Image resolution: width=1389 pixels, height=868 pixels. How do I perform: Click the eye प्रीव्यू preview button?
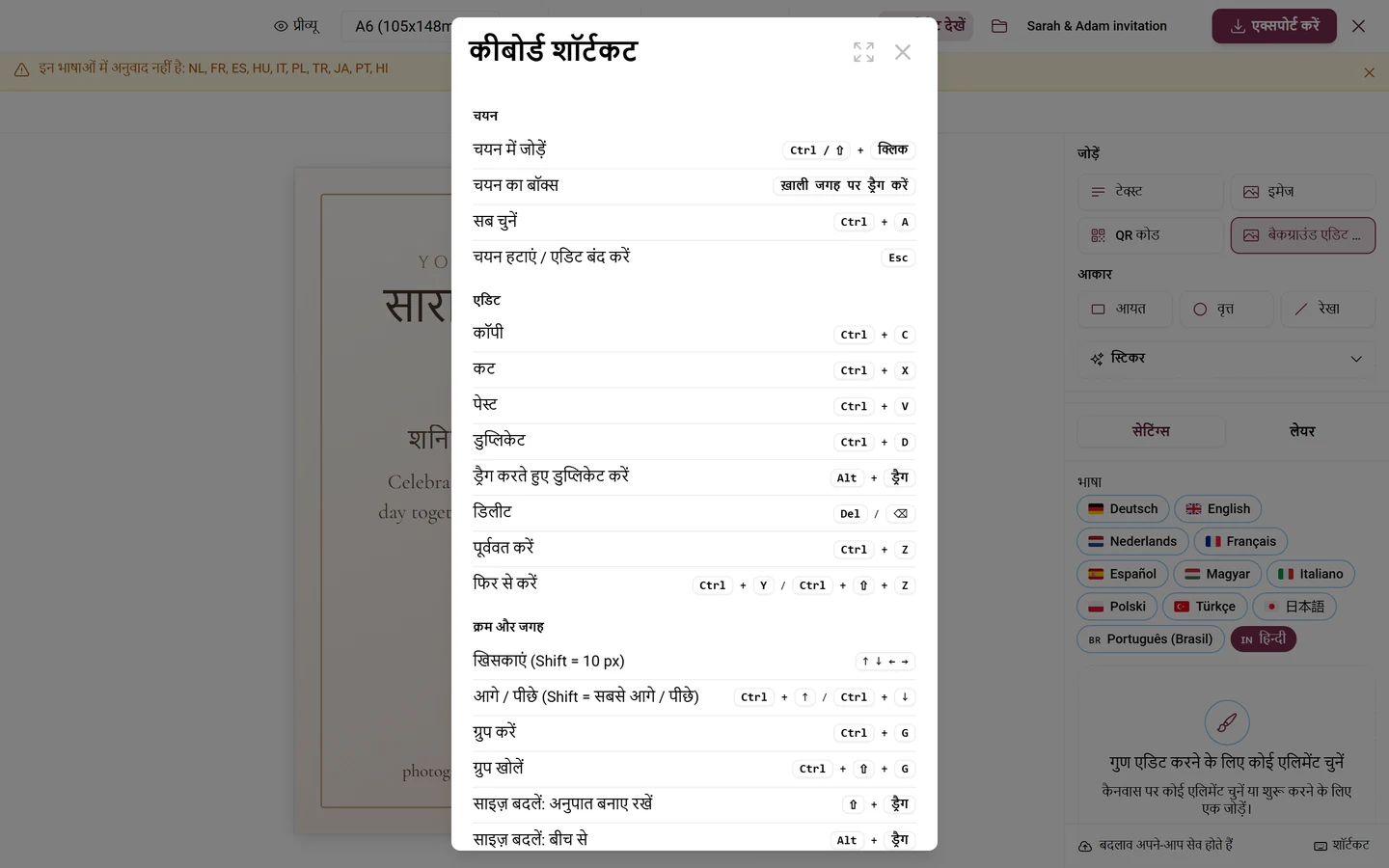click(x=296, y=26)
